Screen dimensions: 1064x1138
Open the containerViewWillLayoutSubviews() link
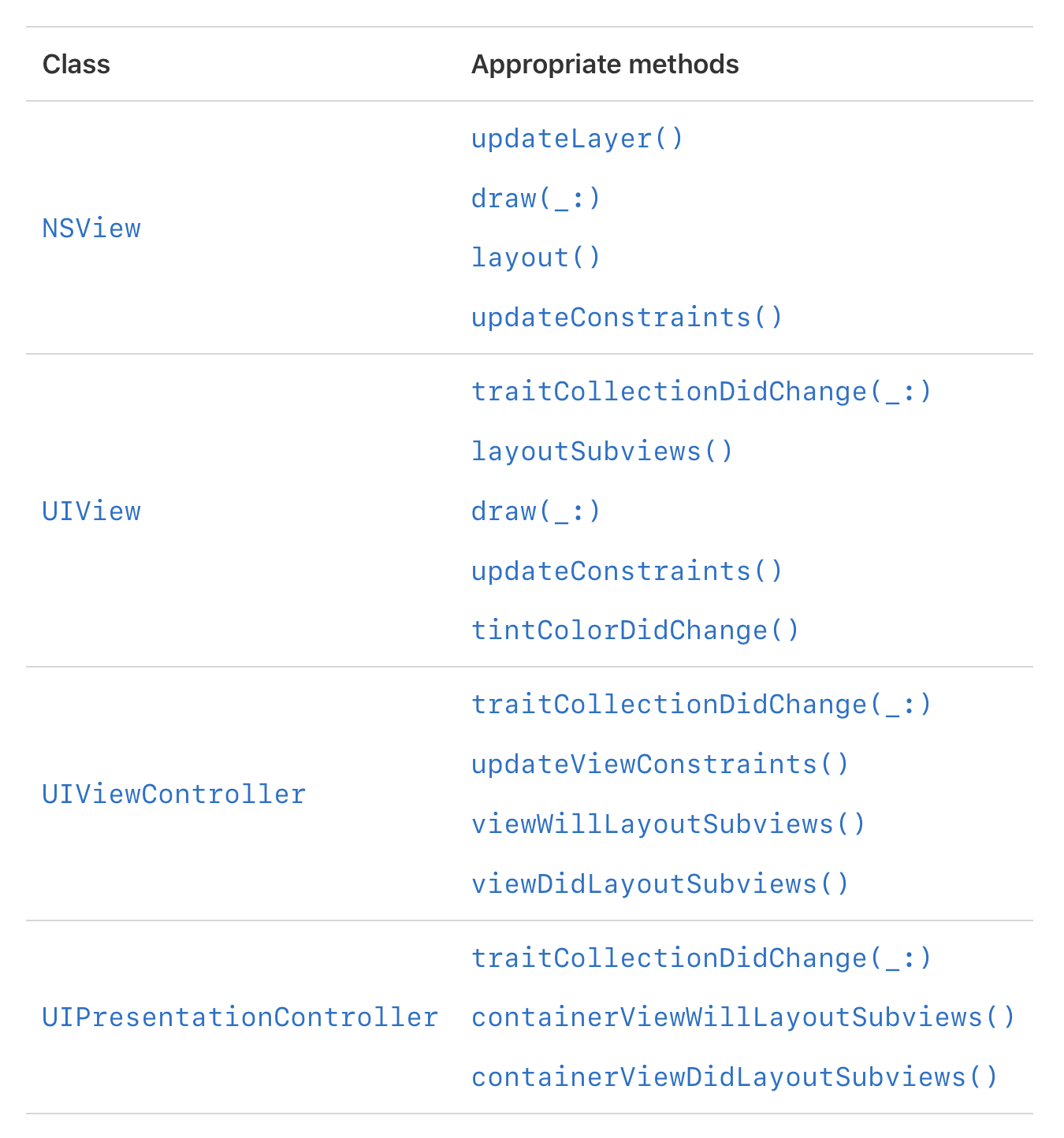(x=743, y=1017)
